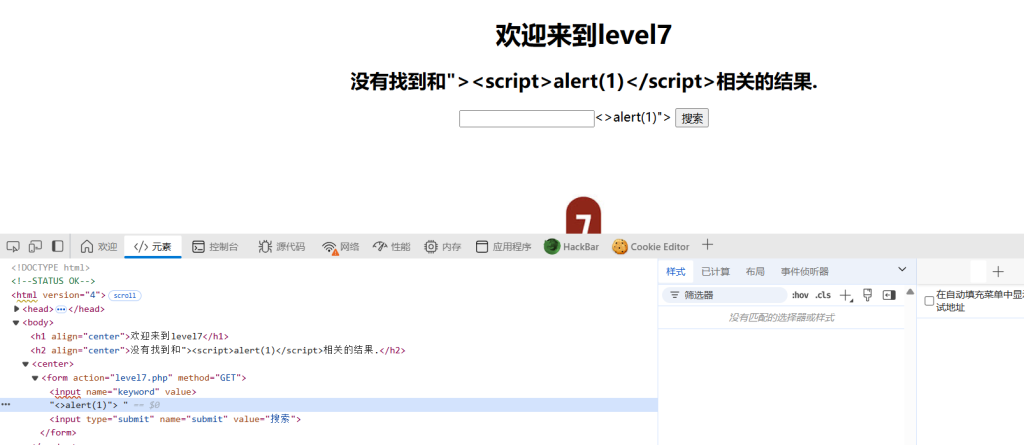
Task: Click the level 7 badge image
Action: point(583,215)
